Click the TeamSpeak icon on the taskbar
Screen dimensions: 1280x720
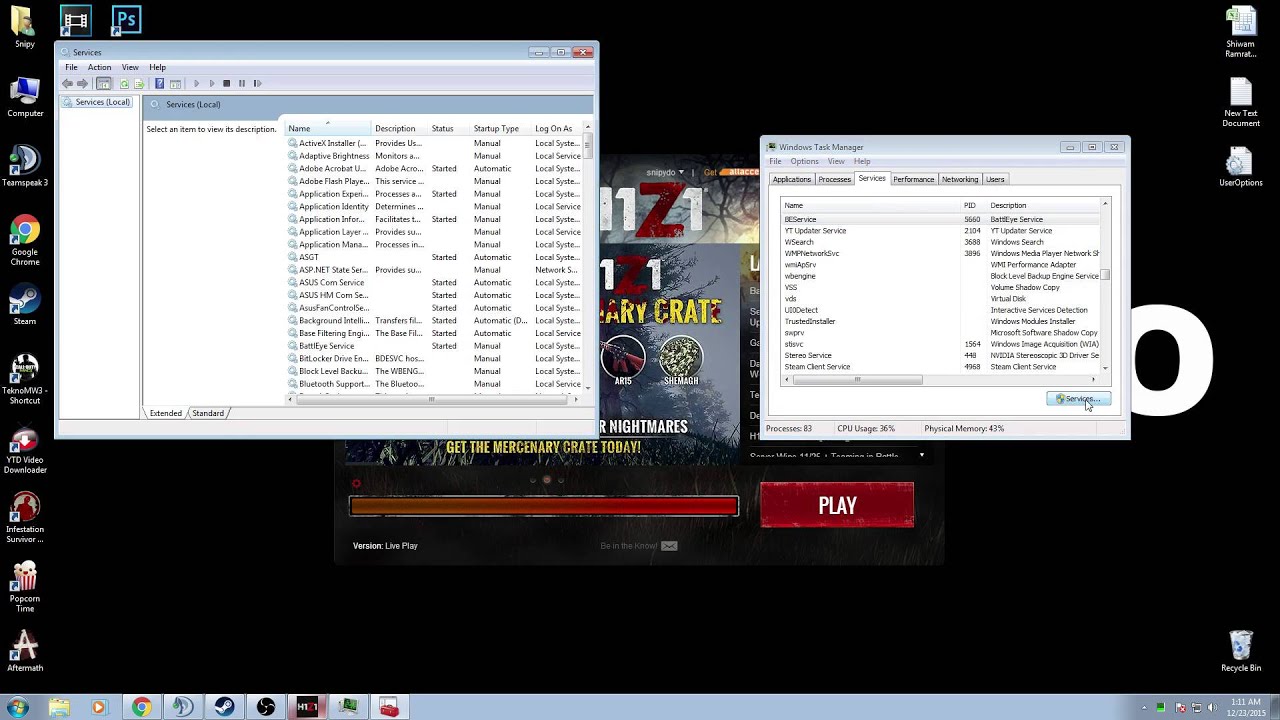click(x=182, y=707)
